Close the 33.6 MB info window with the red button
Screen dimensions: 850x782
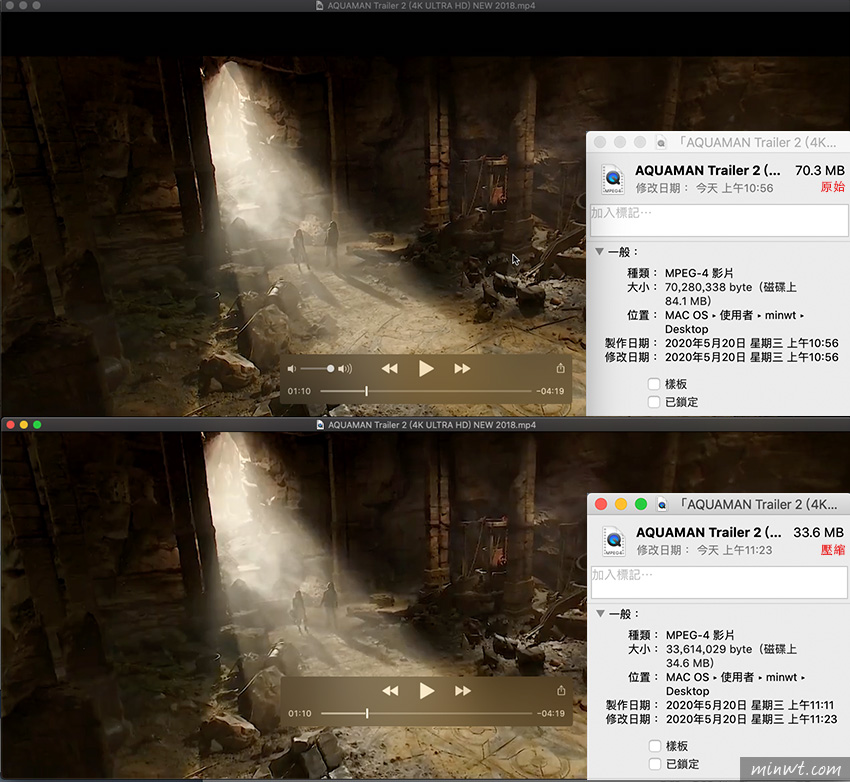click(x=601, y=504)
